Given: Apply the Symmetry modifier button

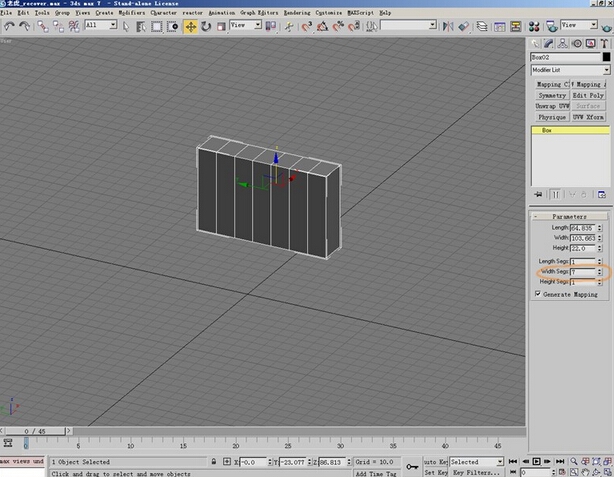Looking at the screenshot, I should pyautogui.click(x=552, y=95).
